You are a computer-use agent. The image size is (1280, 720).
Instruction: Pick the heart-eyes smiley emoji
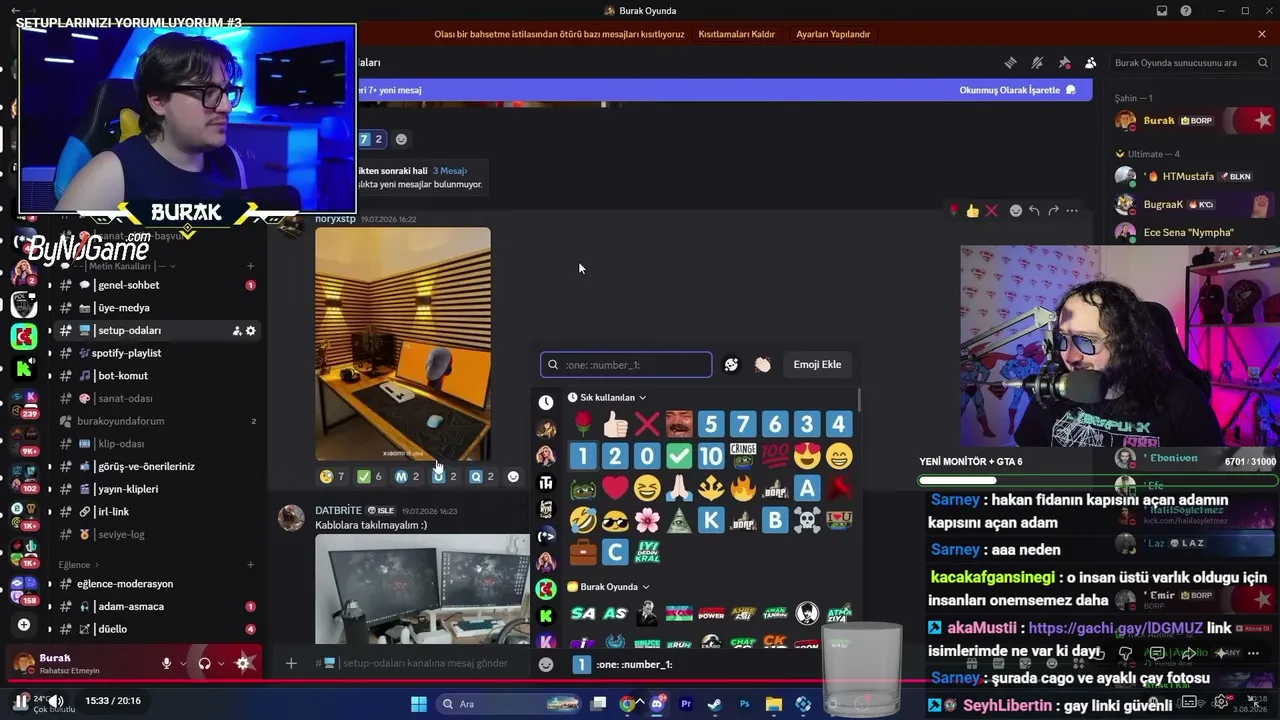tap(807, 456)
